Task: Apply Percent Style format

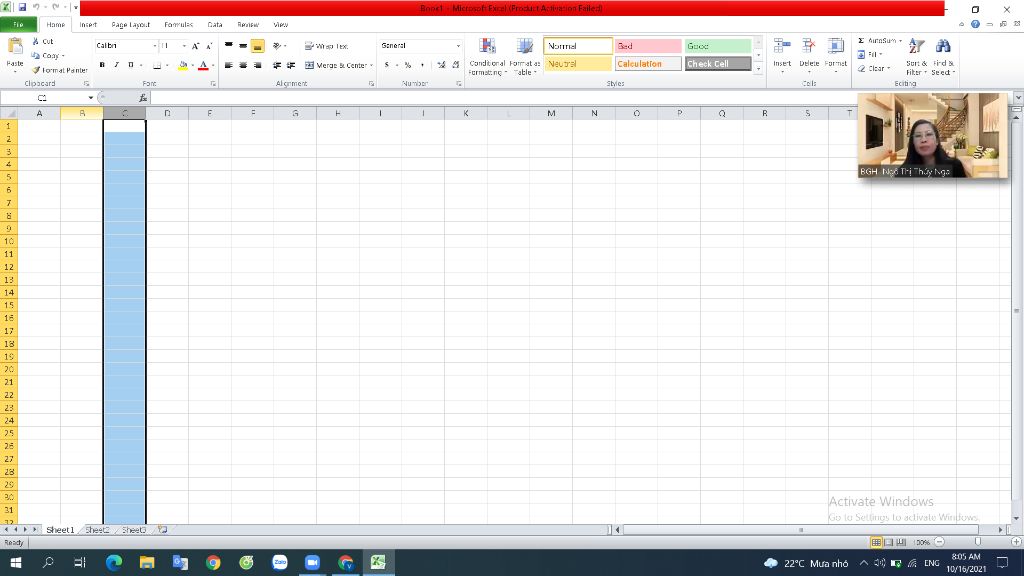Action: tap(408, 65)
